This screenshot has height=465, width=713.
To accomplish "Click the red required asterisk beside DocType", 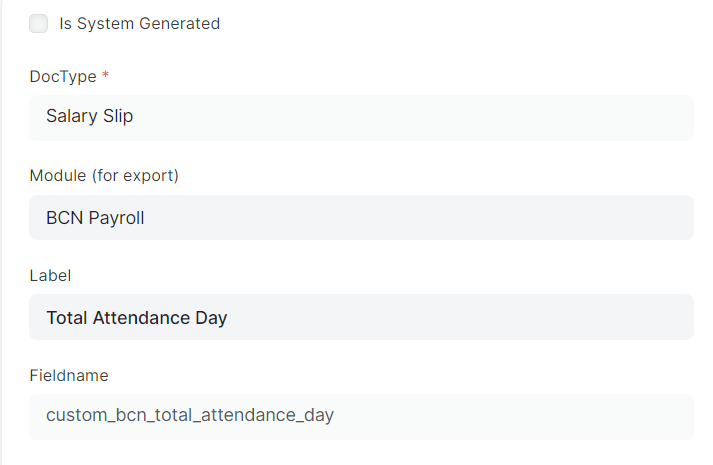I will (105, 75).
